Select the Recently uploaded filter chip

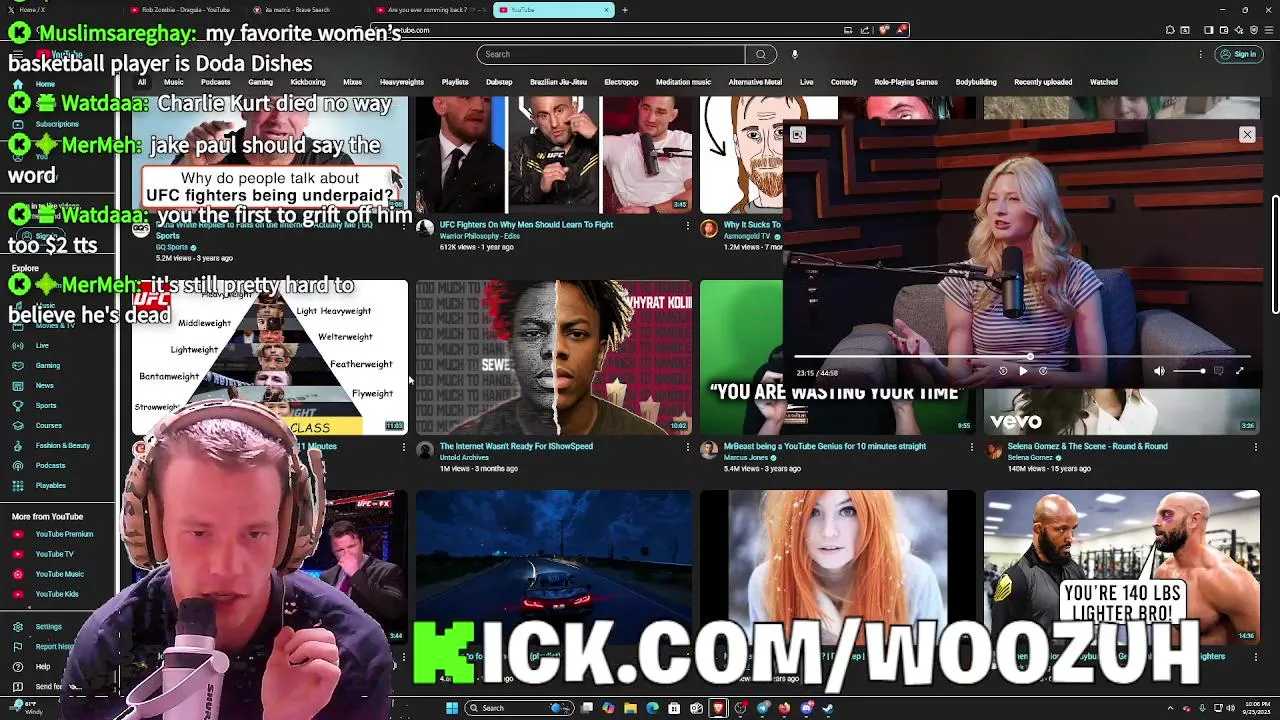(1043, 82)
